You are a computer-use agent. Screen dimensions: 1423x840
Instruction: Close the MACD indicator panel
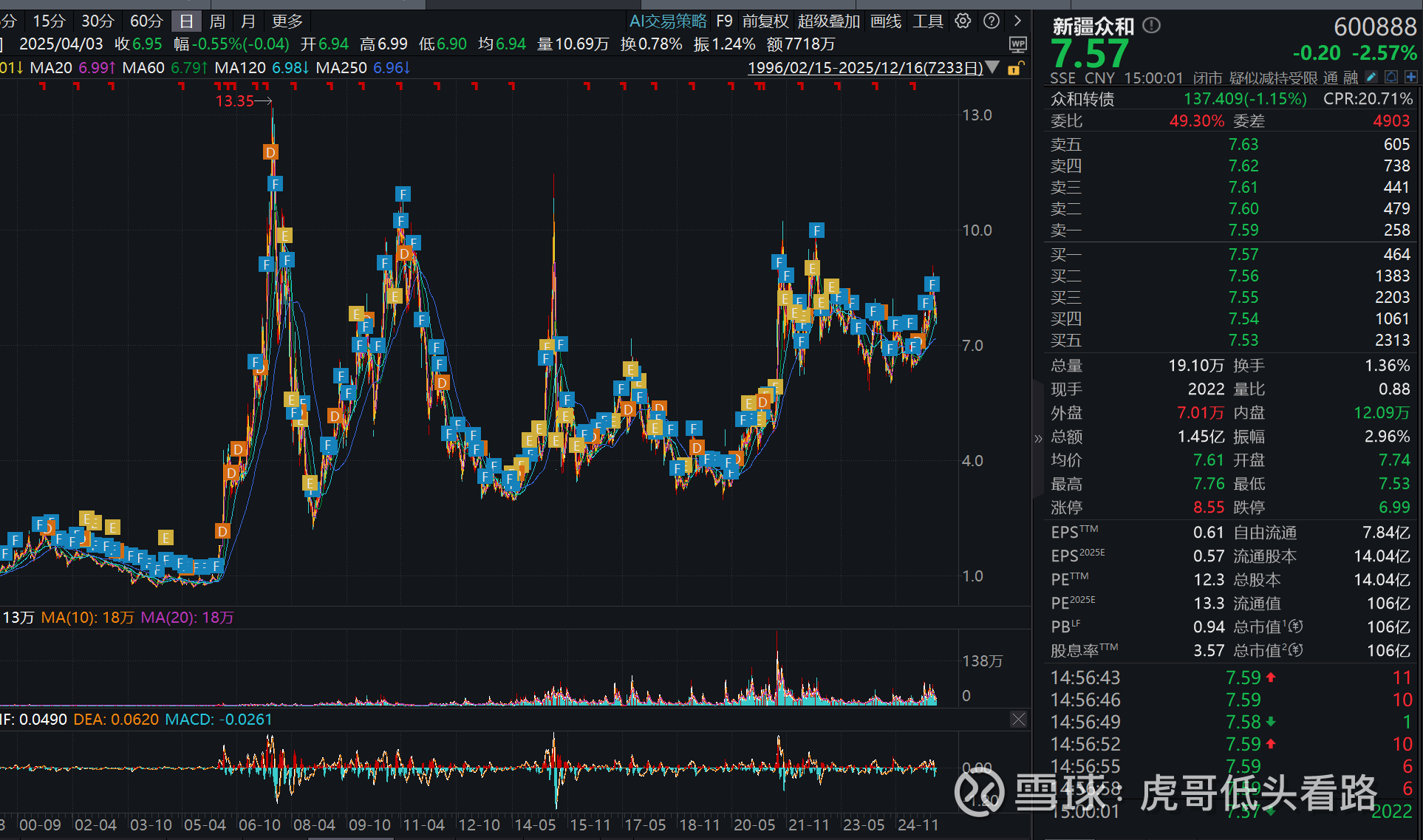[1018, 719]
